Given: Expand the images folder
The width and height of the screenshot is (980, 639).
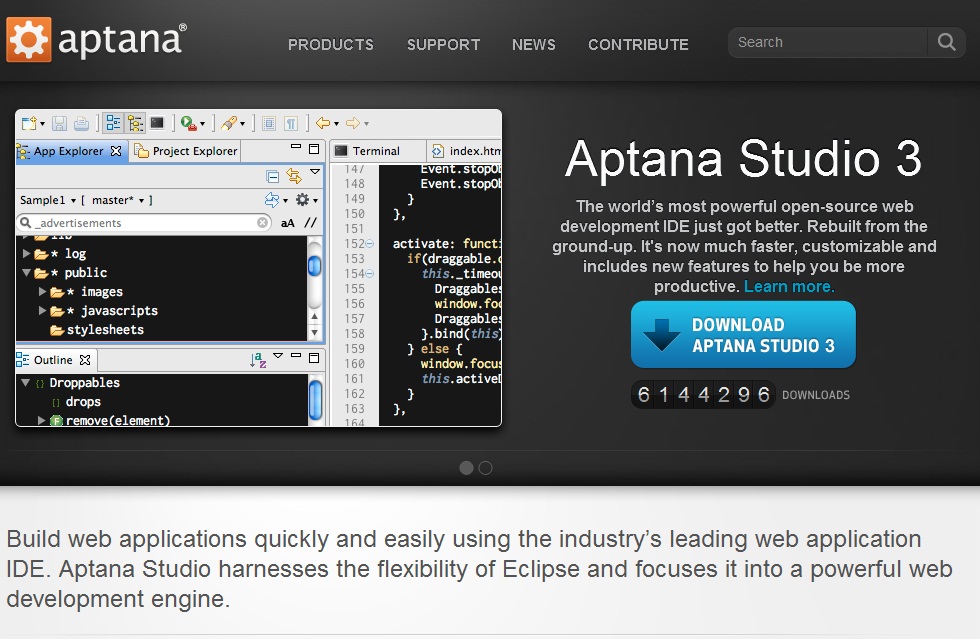Looking at the screenshot, I should (42, 291).
